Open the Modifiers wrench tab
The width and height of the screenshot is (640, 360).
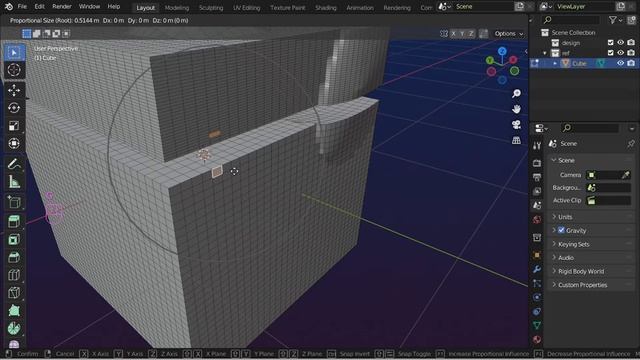click(x=537, y=269)
